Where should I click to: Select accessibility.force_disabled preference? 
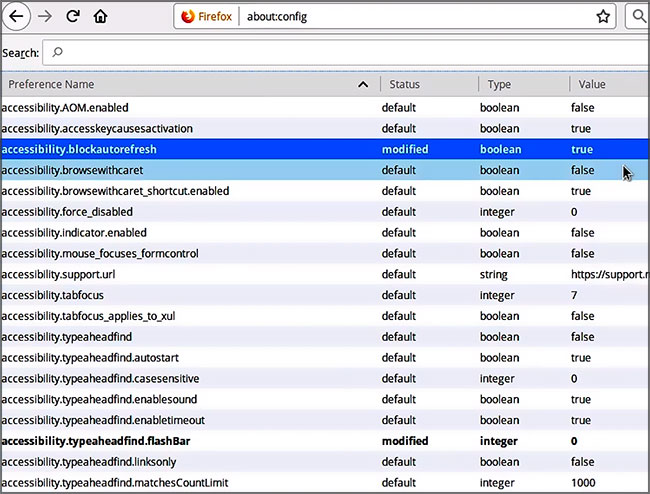[x=325, y=212]
